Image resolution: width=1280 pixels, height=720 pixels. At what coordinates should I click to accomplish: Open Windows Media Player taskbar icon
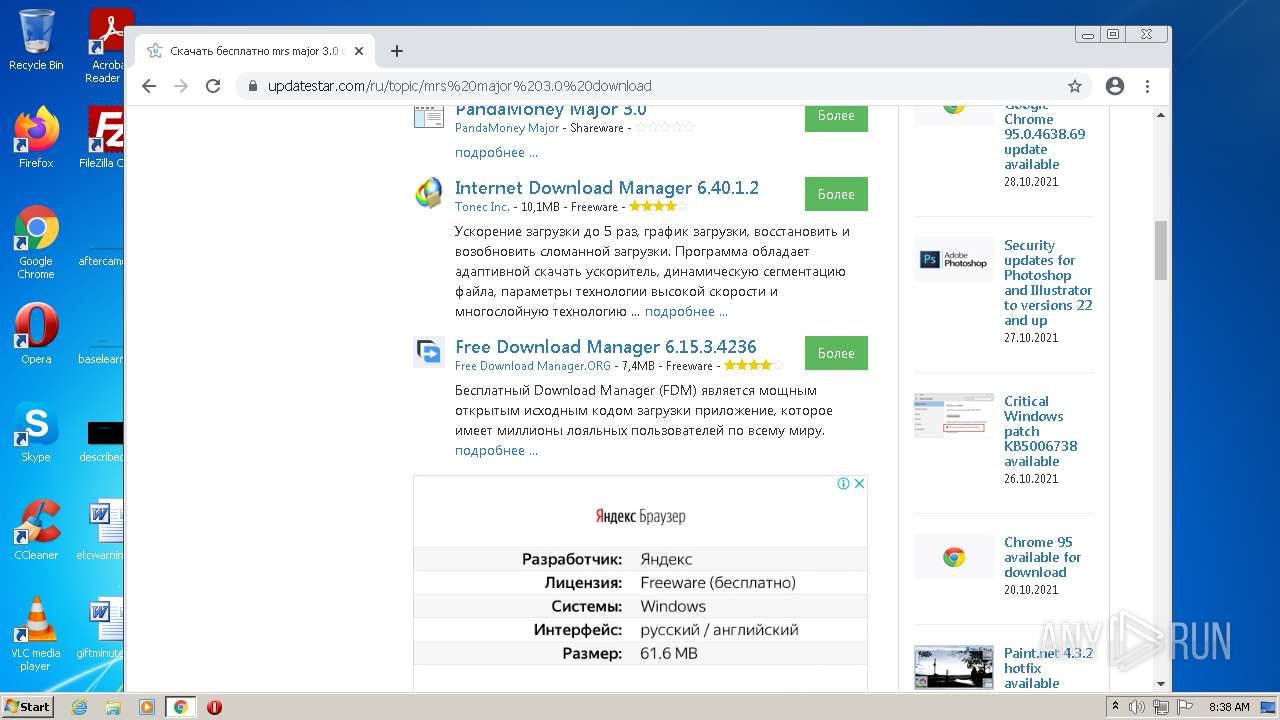pos(147,707)
